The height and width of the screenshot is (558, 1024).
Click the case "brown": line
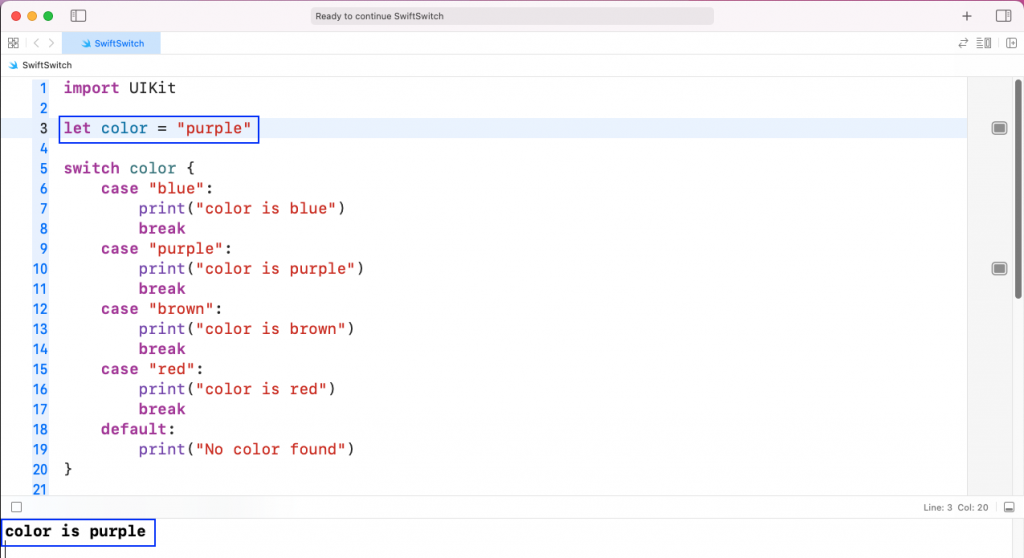coord(161,309)
